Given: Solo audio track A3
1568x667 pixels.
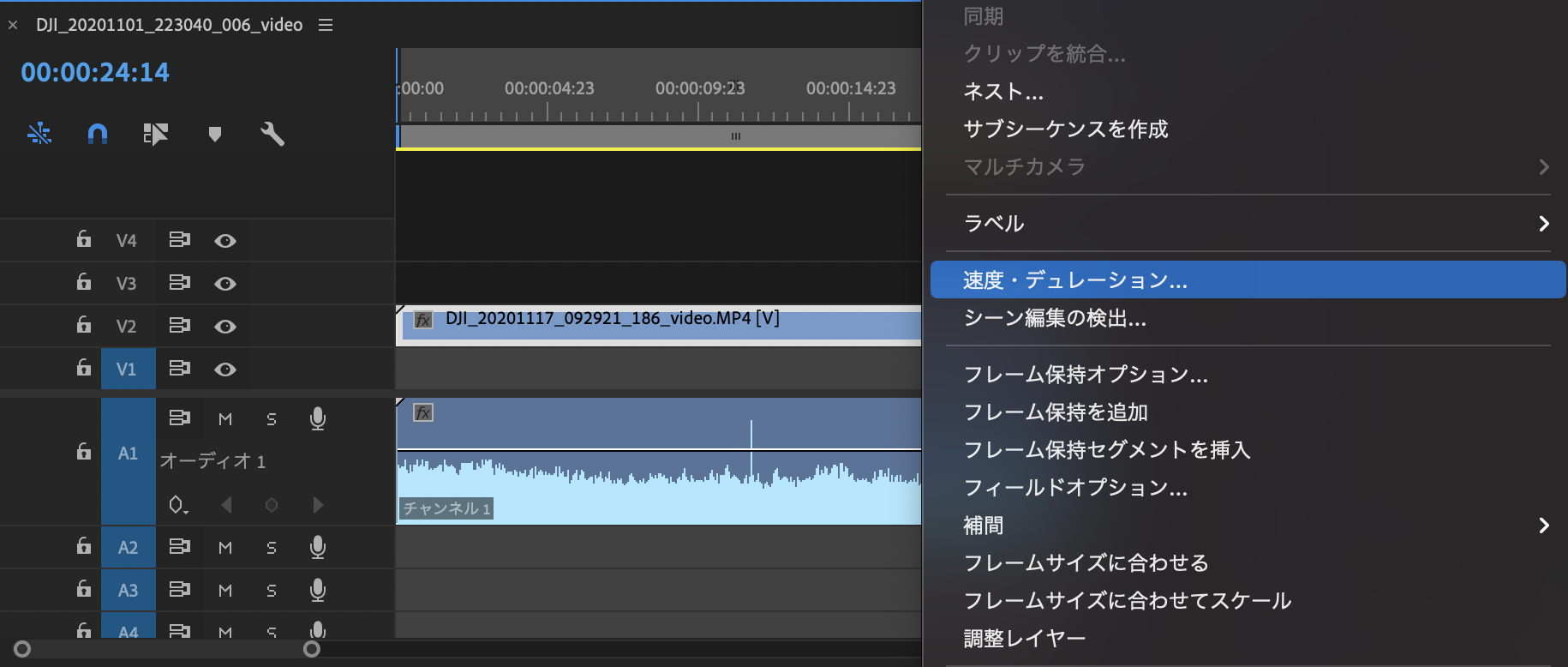Looking at the screenshot, I should 272,591.
